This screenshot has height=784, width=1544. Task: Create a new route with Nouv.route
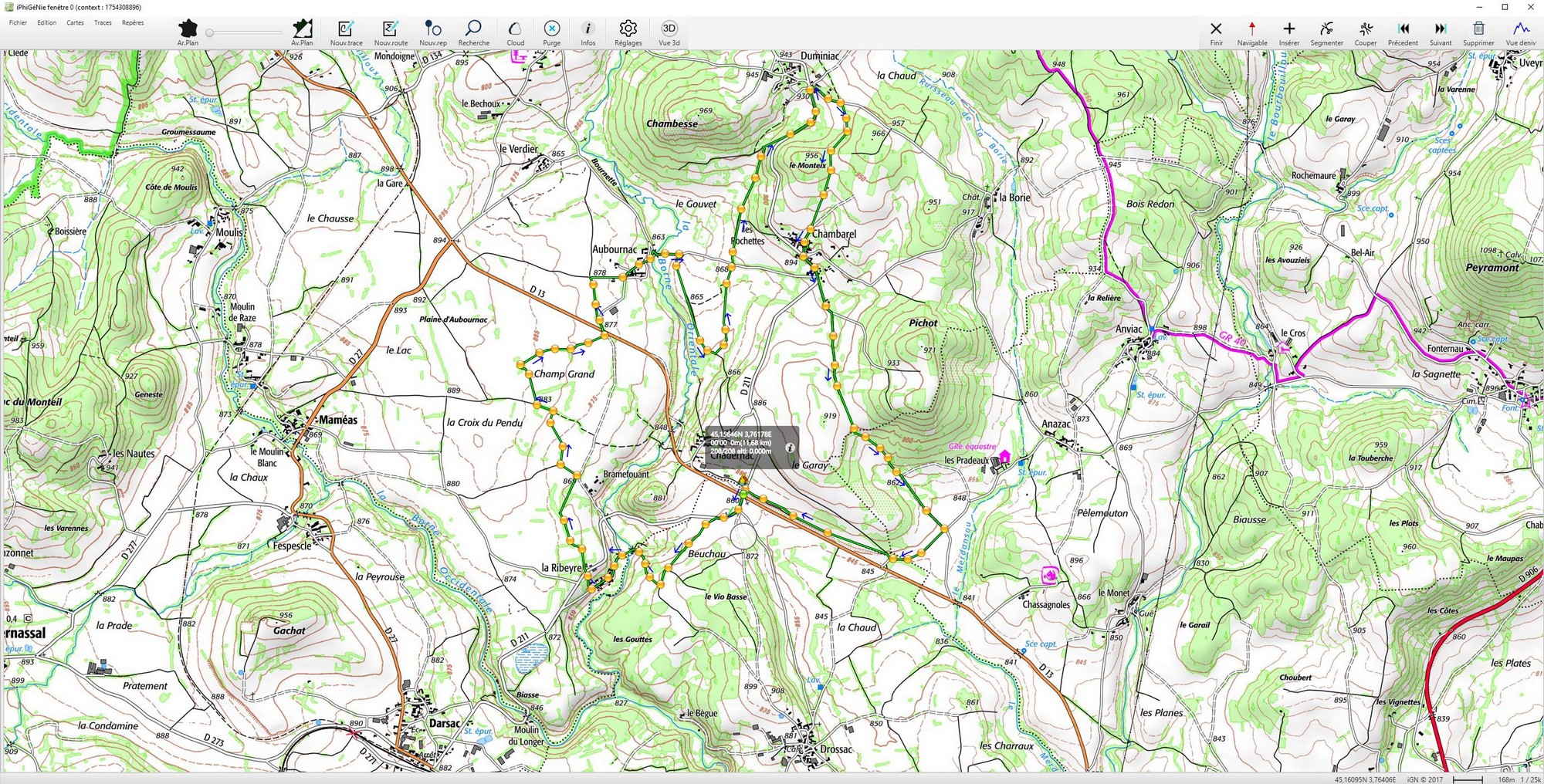tap(391, 32)
